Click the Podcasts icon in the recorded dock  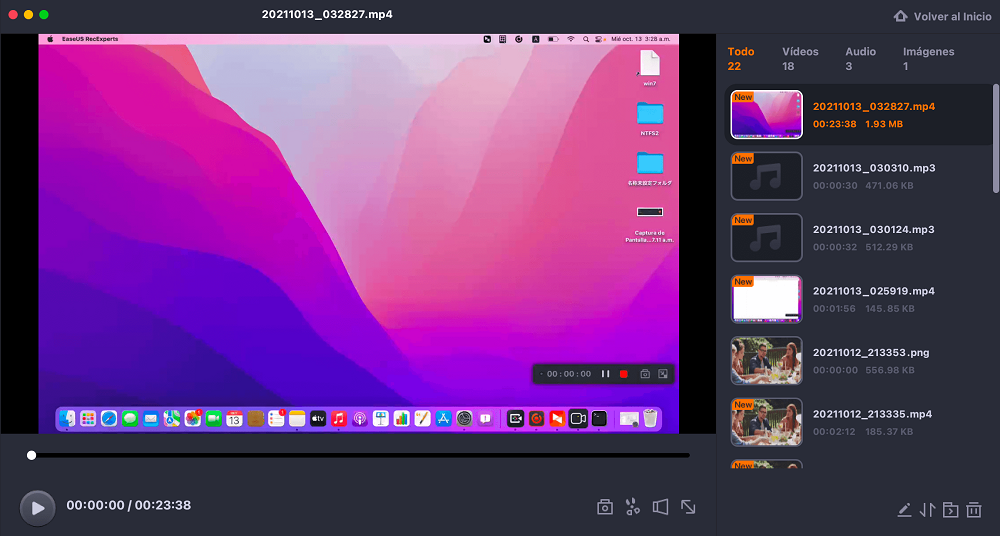click(360, 419)
